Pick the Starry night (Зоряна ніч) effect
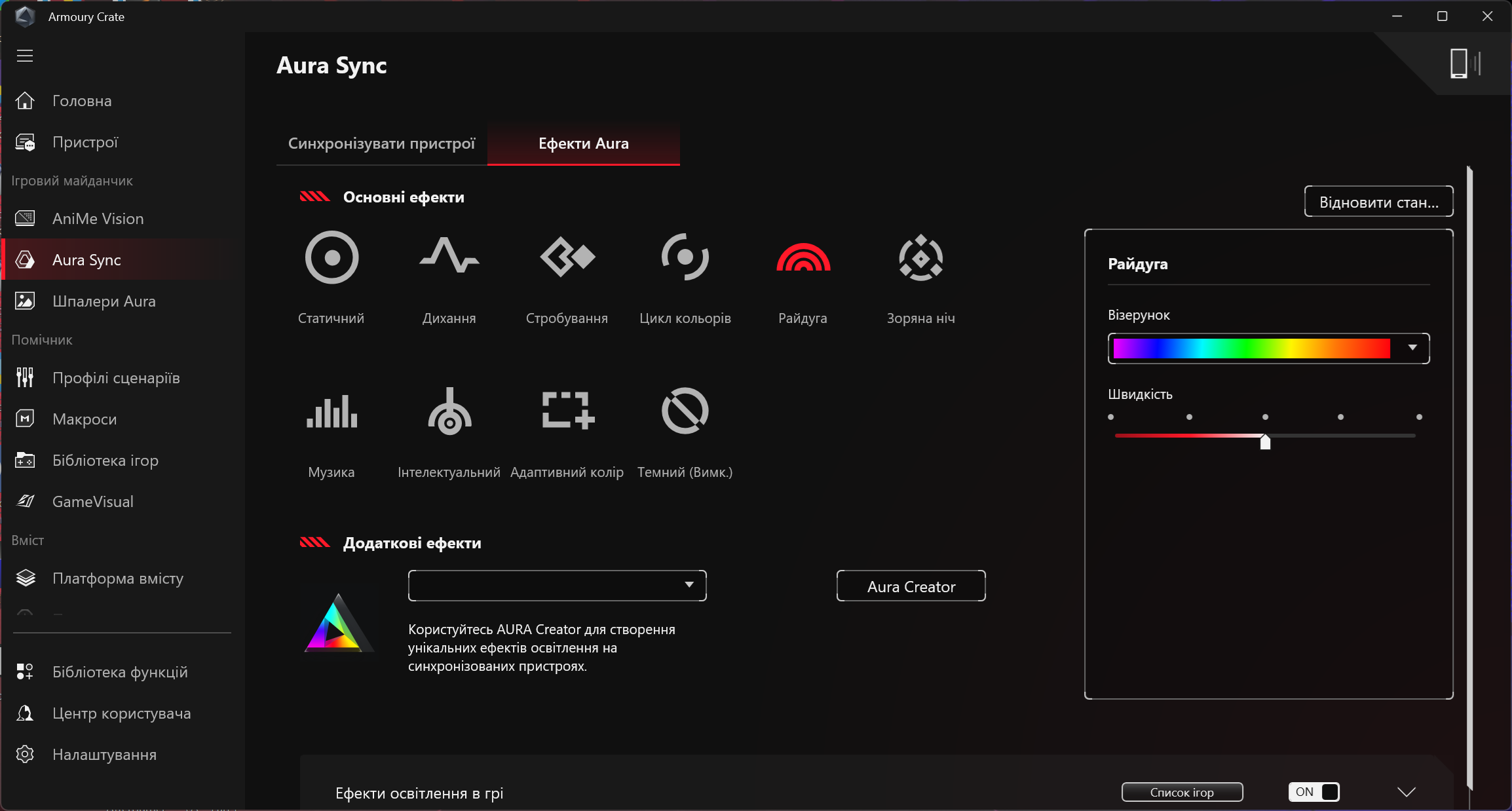1512x811 pixels. point(920,257)
